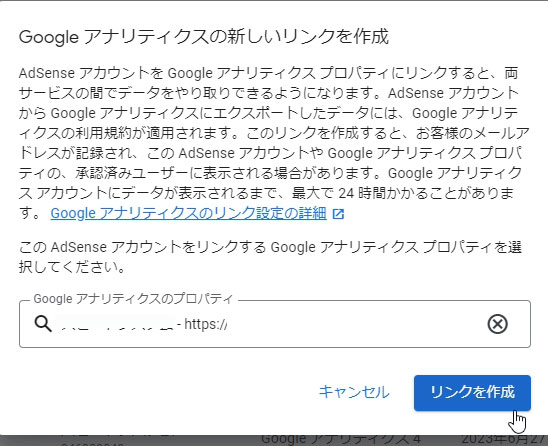Click the 2023年6月 date in background page

(504, 439)
